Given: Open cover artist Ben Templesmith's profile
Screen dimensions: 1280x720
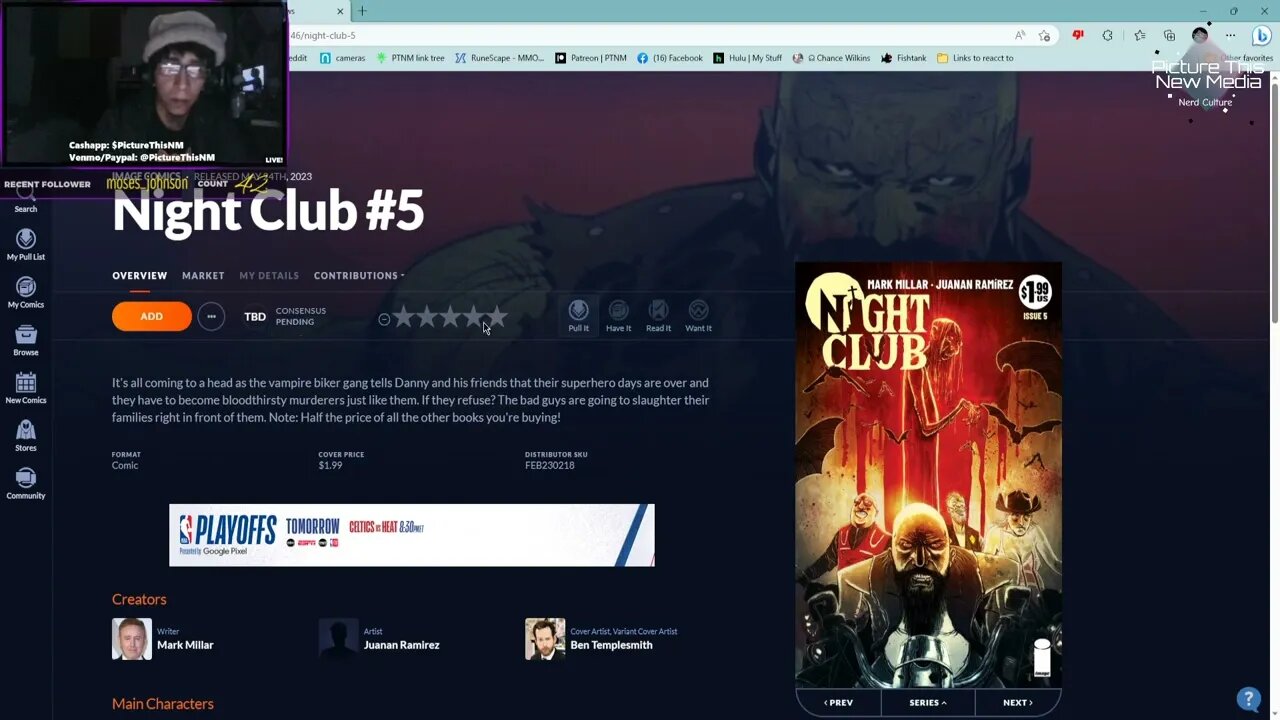Looking at the screenshot, I should click(x=611, y=645).
